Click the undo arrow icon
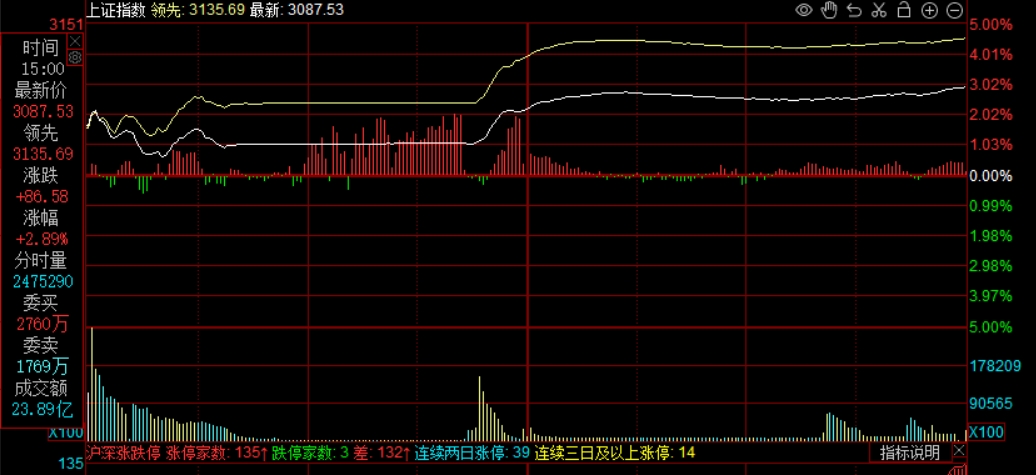1036x475 pixels. 853,10
